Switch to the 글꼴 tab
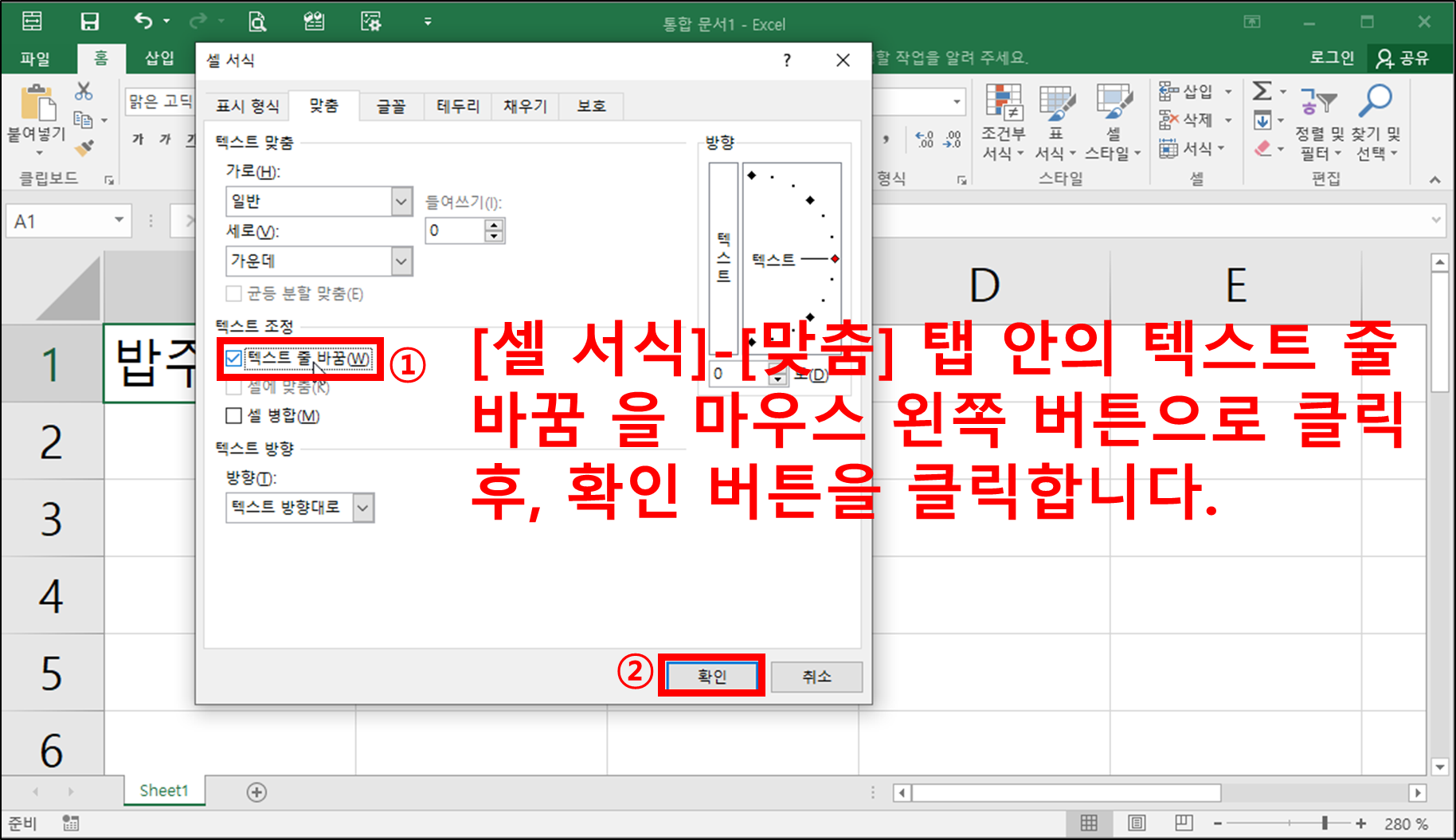Image resolution: width=1456 pixels, height=840 pixels. (x=389, y=106)
